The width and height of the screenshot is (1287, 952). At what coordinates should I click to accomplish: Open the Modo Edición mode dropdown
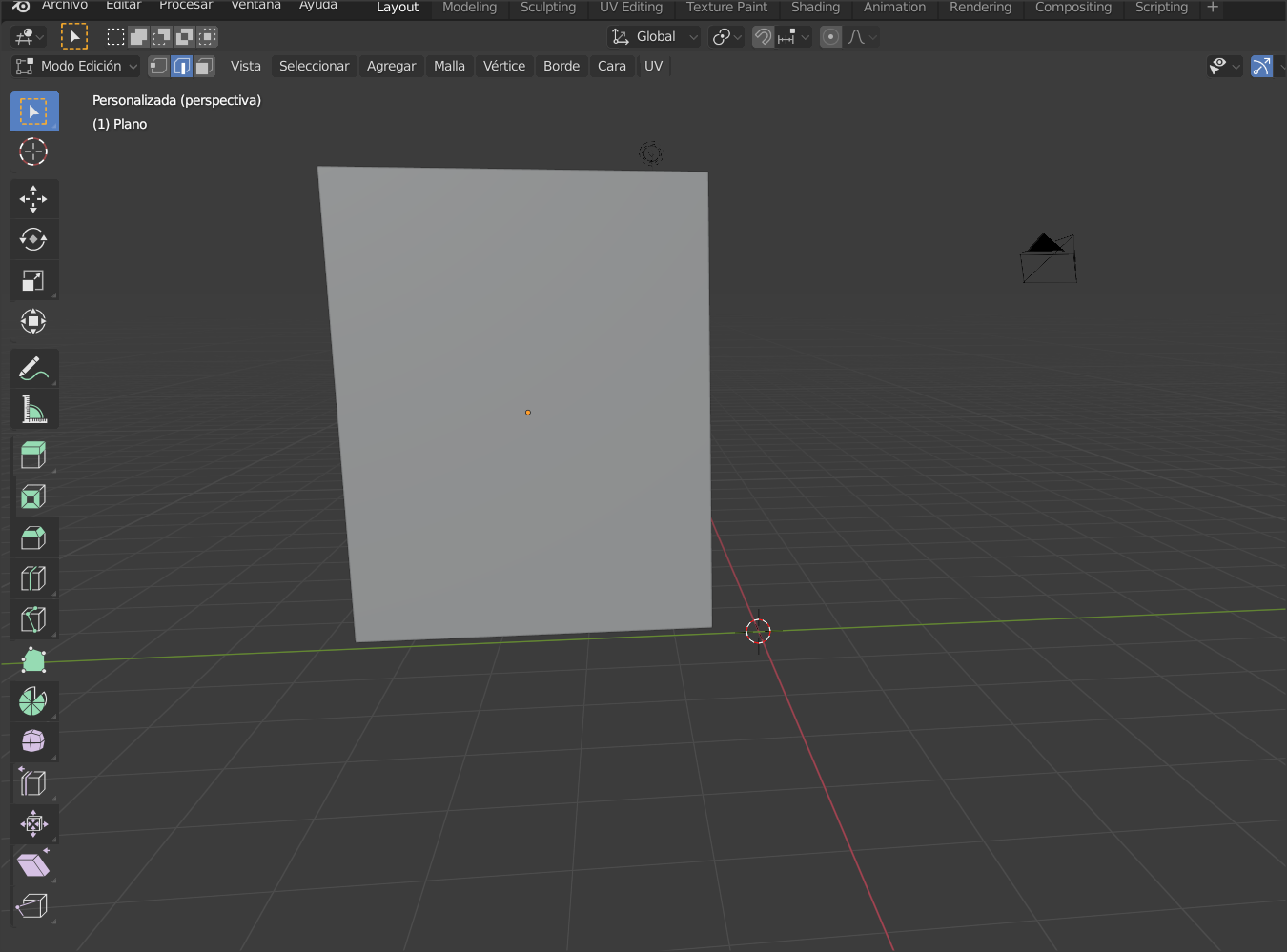click(x=76, y=66)
